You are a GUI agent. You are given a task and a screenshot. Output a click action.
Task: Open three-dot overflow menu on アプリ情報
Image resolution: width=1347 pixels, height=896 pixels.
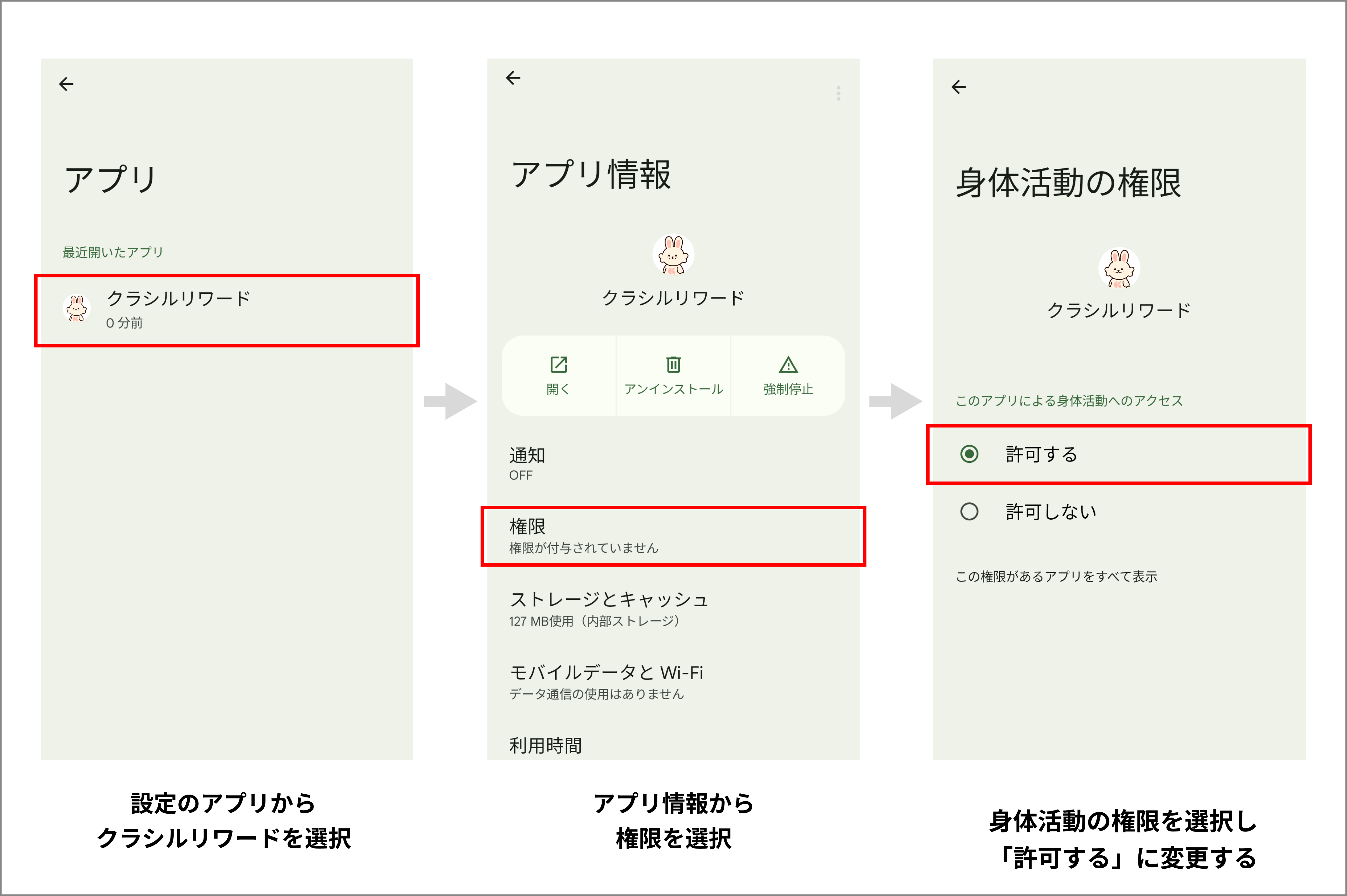click(x=838, y=93)
